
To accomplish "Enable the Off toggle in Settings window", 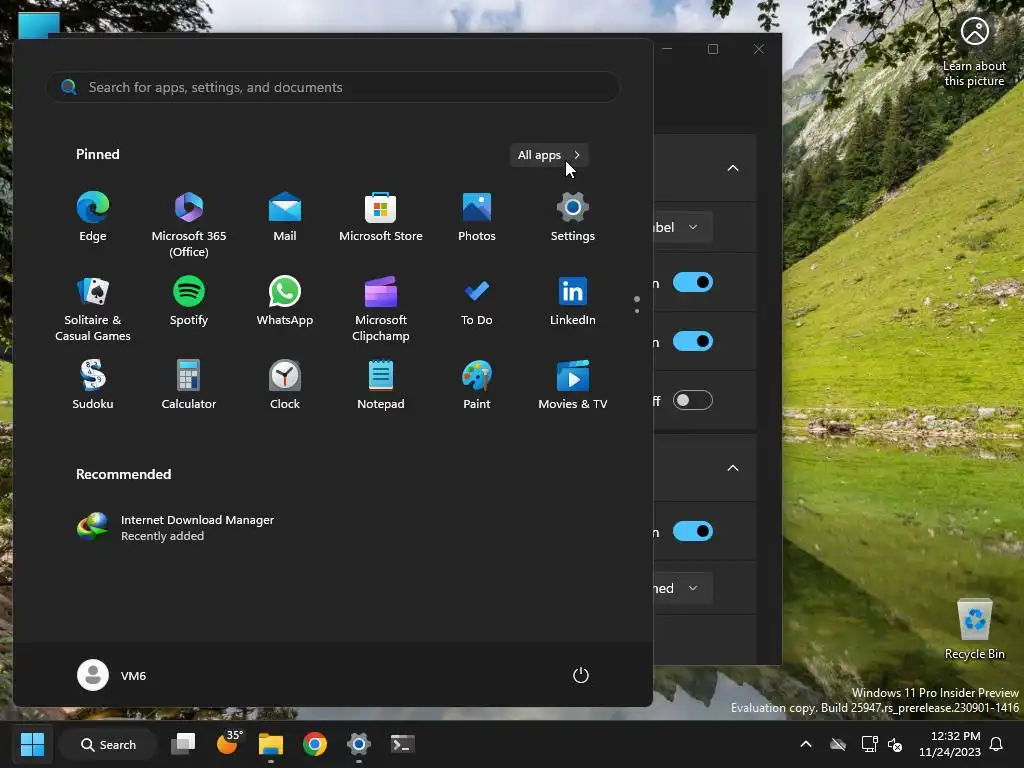I will pyautogui.click(x=693, y=400).
